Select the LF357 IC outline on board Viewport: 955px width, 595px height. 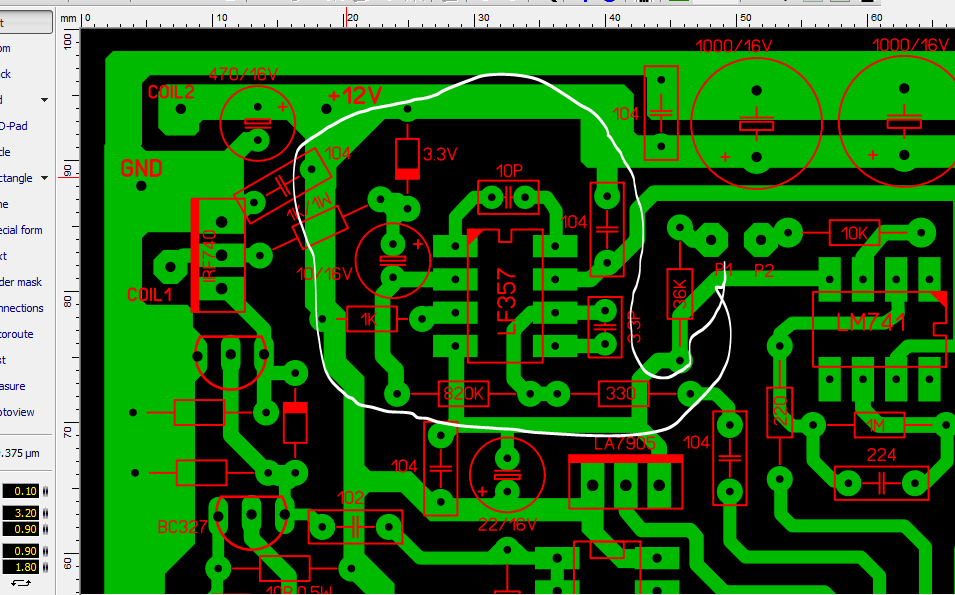[x=505, y=296]
